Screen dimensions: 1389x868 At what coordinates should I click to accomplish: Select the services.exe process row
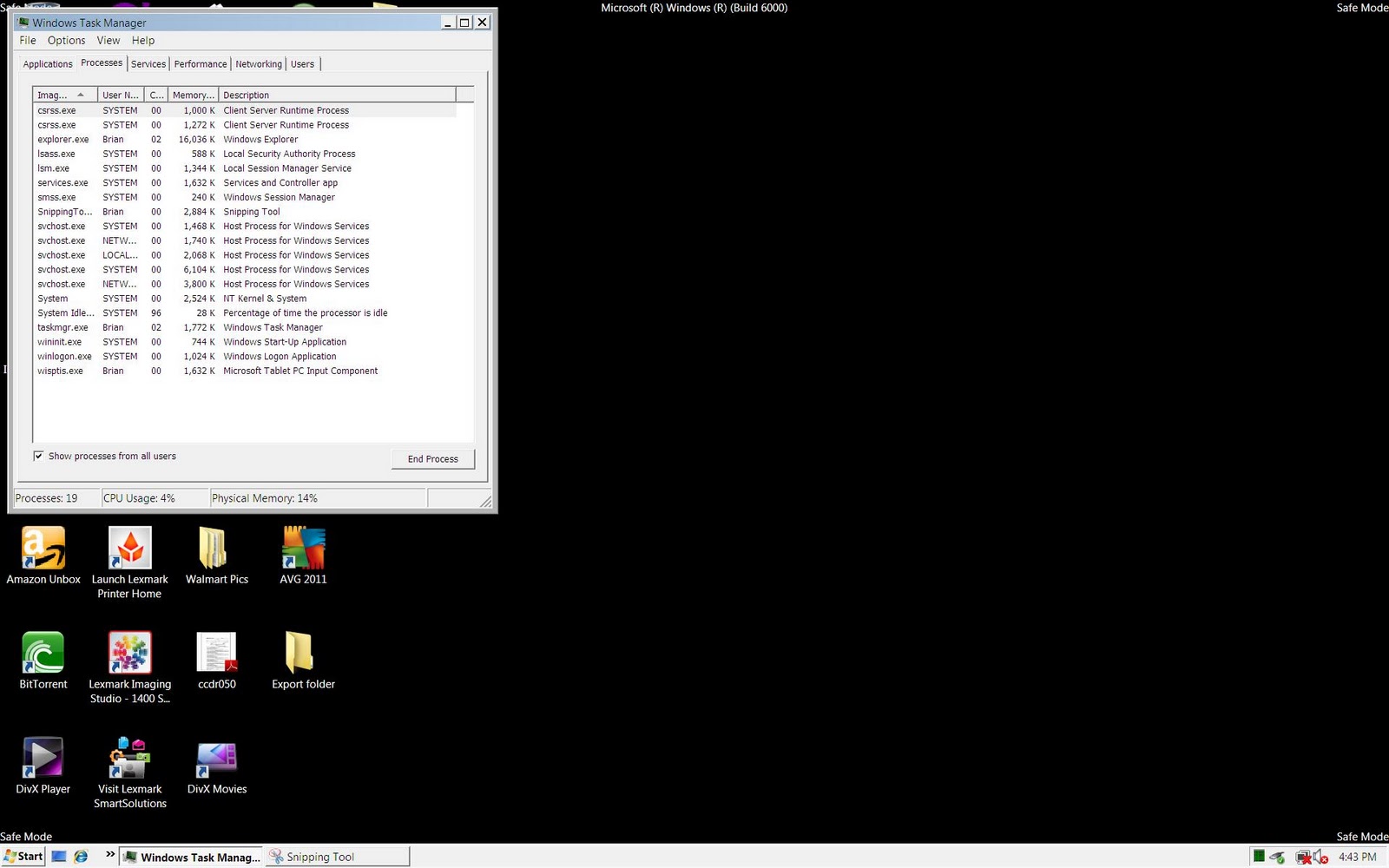tap(245, 183)
